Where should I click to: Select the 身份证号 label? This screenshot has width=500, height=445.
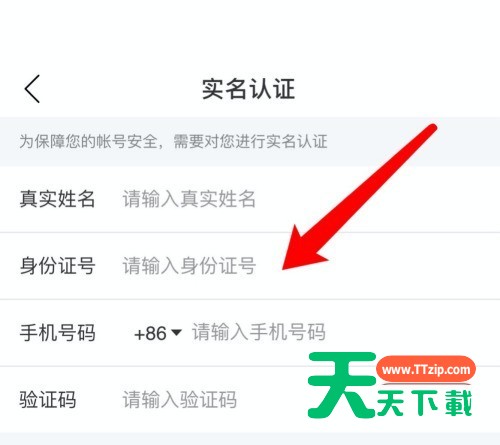click(57, 266)
